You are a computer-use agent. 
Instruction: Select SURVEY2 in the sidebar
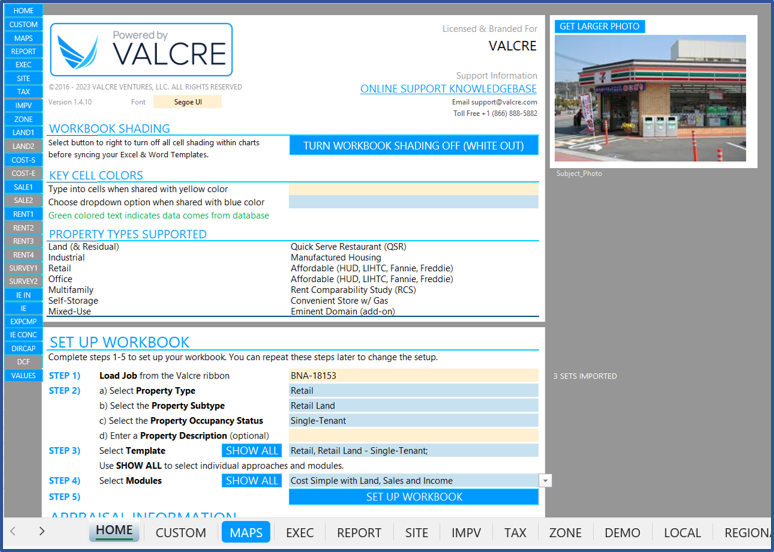(x=23, y=281)
